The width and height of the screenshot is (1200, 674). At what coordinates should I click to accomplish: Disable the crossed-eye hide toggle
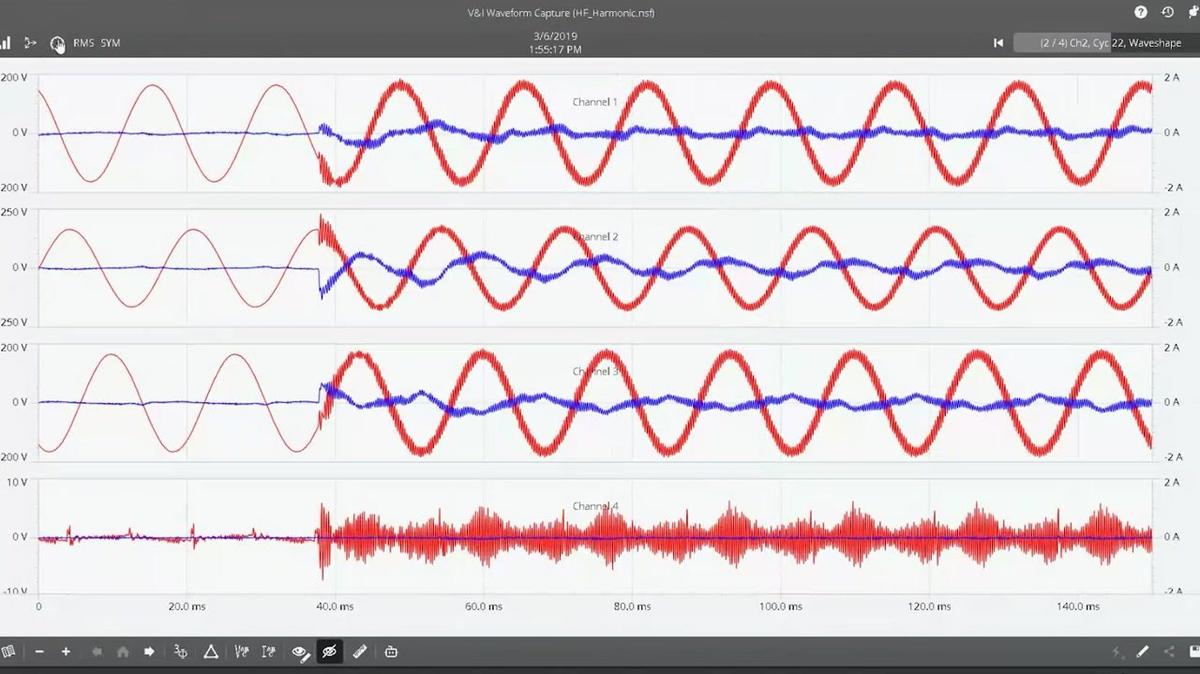(328, 651)
